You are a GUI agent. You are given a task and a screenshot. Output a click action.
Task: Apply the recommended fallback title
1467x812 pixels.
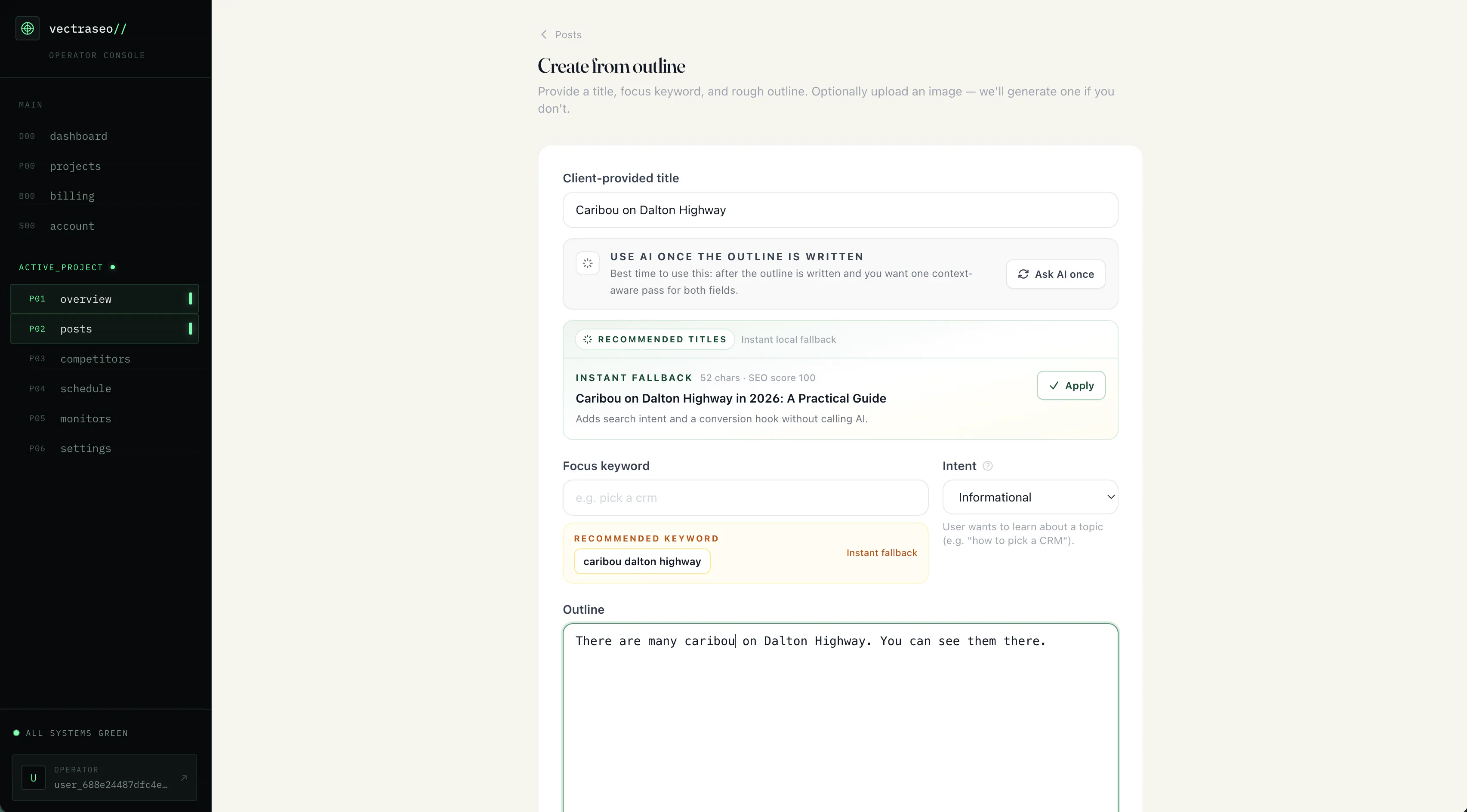pos(1071,385)
